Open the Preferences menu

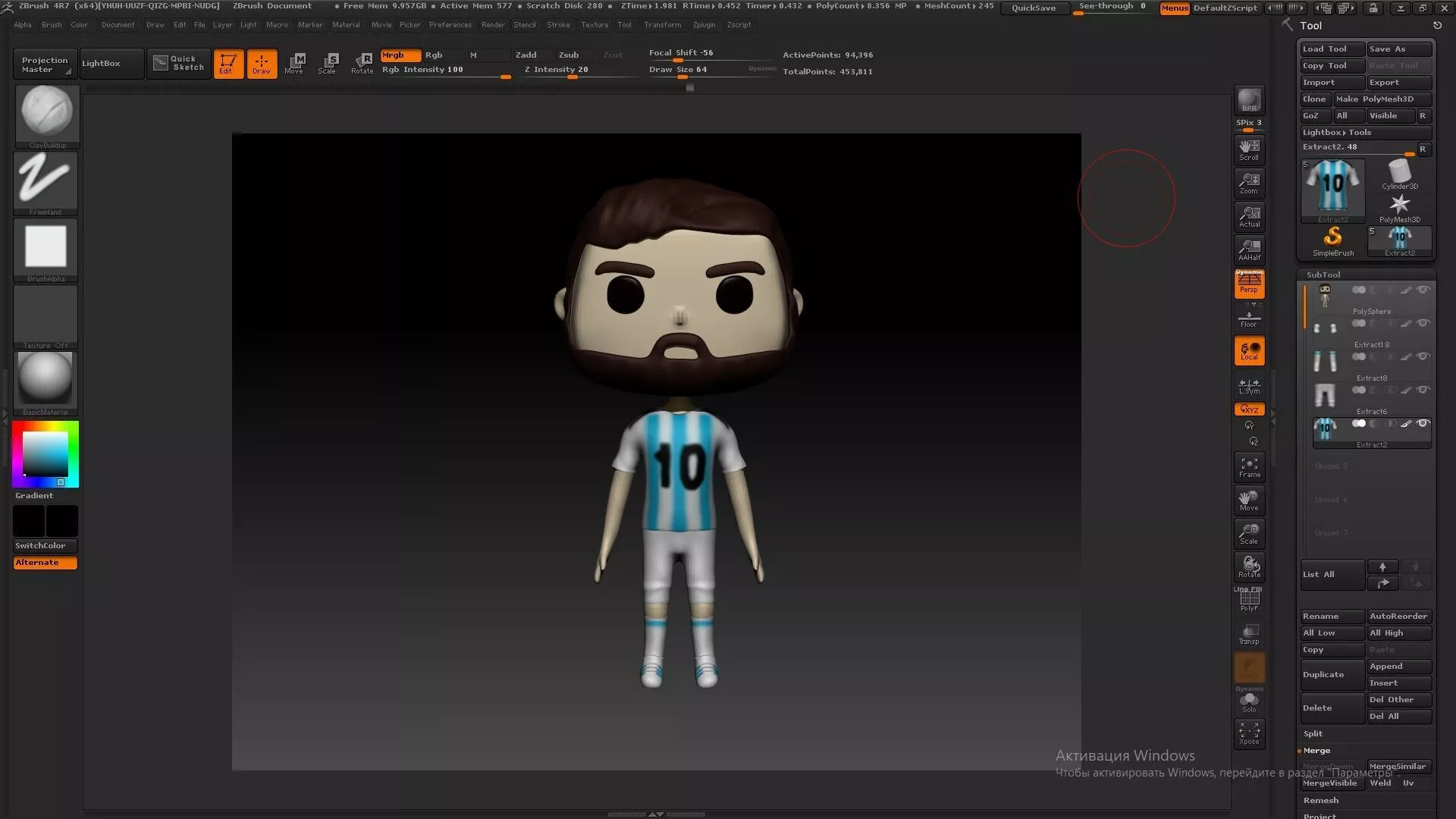[450, 25]
